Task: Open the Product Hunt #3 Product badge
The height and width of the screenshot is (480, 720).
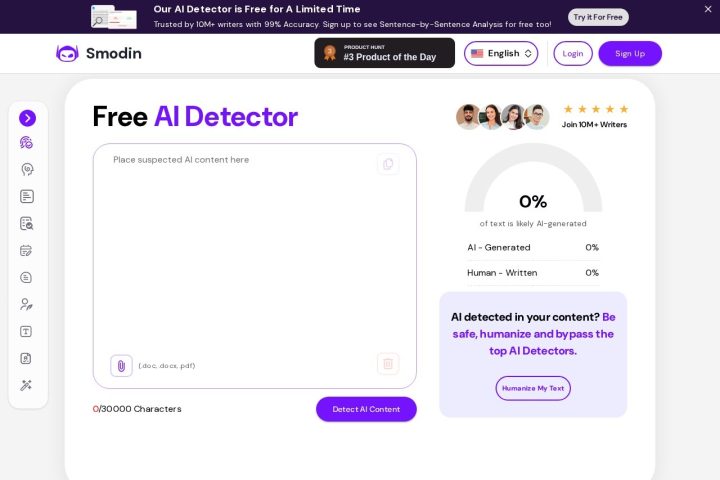Action: (384, 53)
